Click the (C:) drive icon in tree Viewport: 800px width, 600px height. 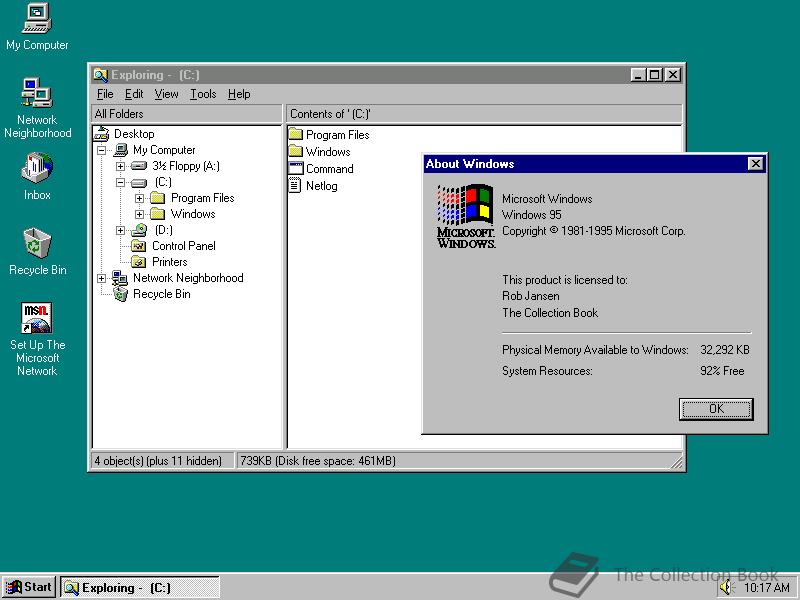139,182
